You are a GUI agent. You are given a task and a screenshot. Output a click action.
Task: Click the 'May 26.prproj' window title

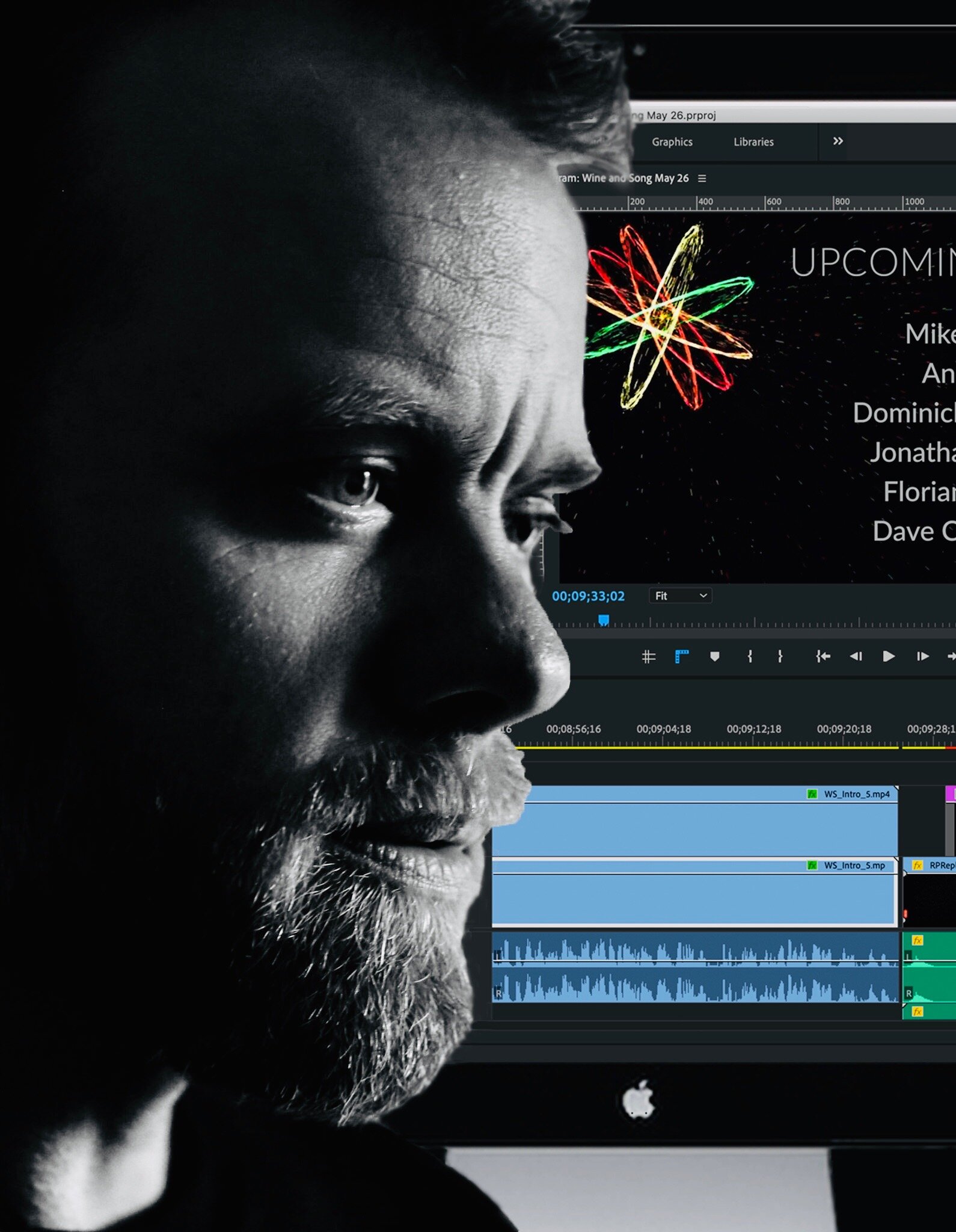coord(681,115)
